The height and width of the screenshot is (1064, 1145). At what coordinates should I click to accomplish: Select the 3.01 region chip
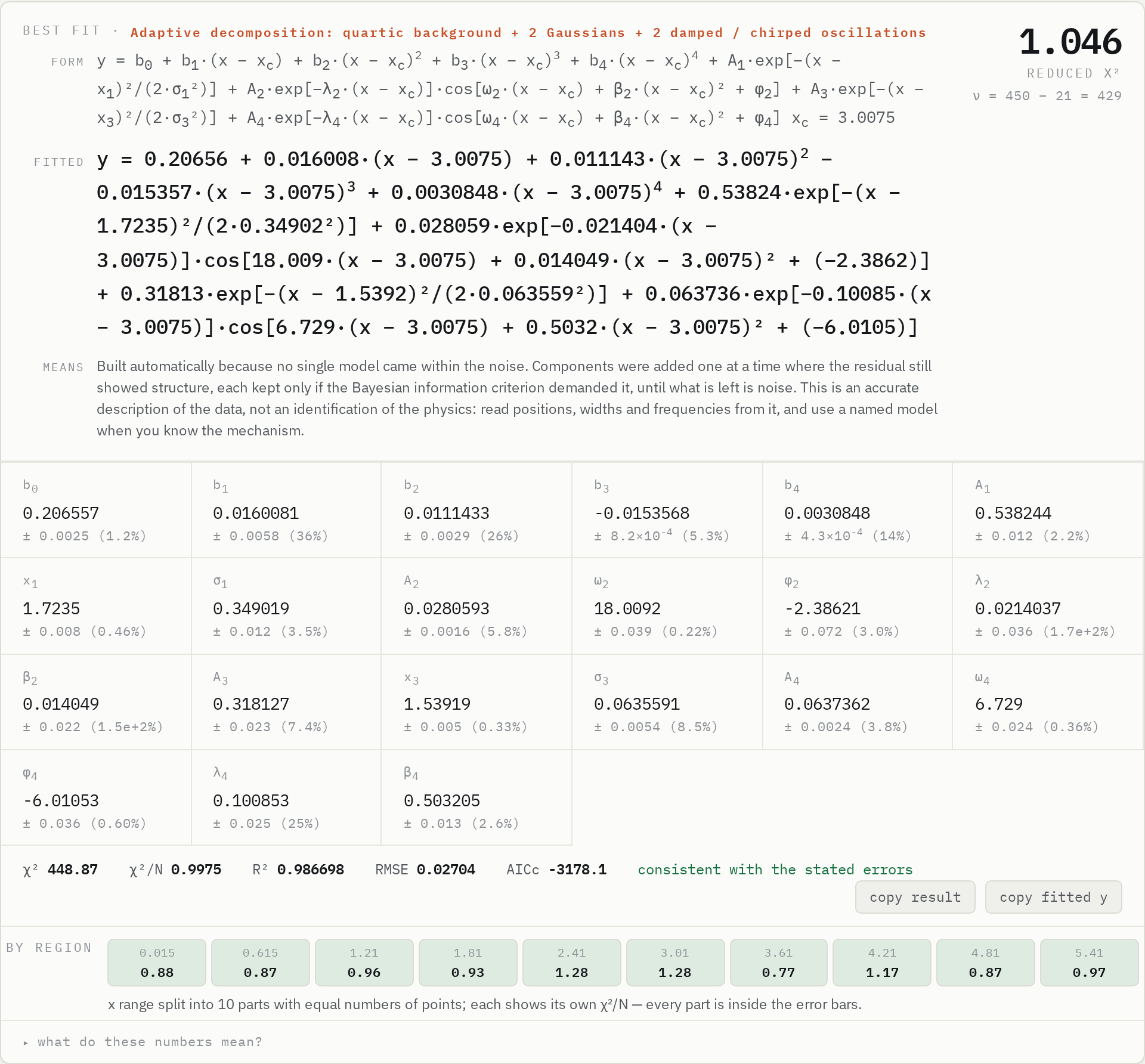pyautogui.click(x=675, y=963)
